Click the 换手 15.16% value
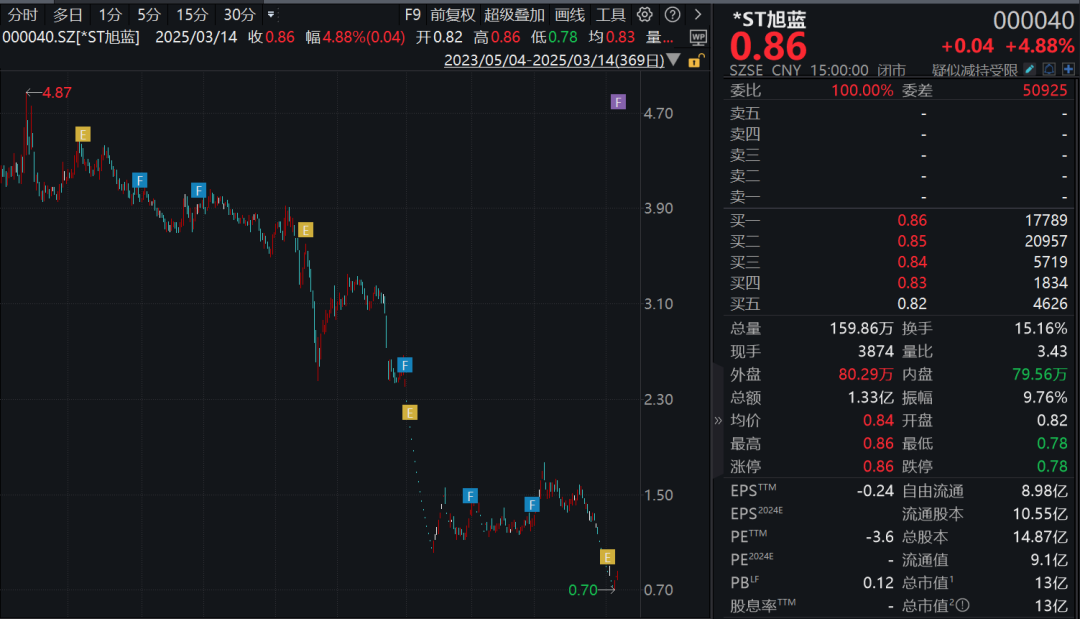The height and width of the screenshot is (619, 1080). tap(1041, 328)
